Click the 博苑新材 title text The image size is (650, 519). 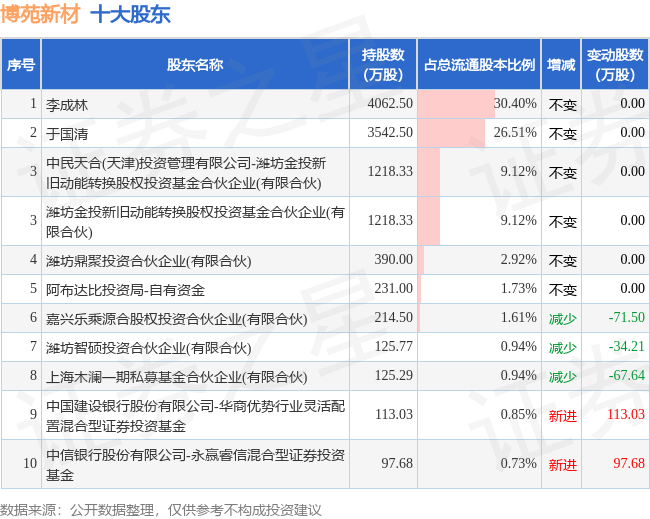point(40,14)
